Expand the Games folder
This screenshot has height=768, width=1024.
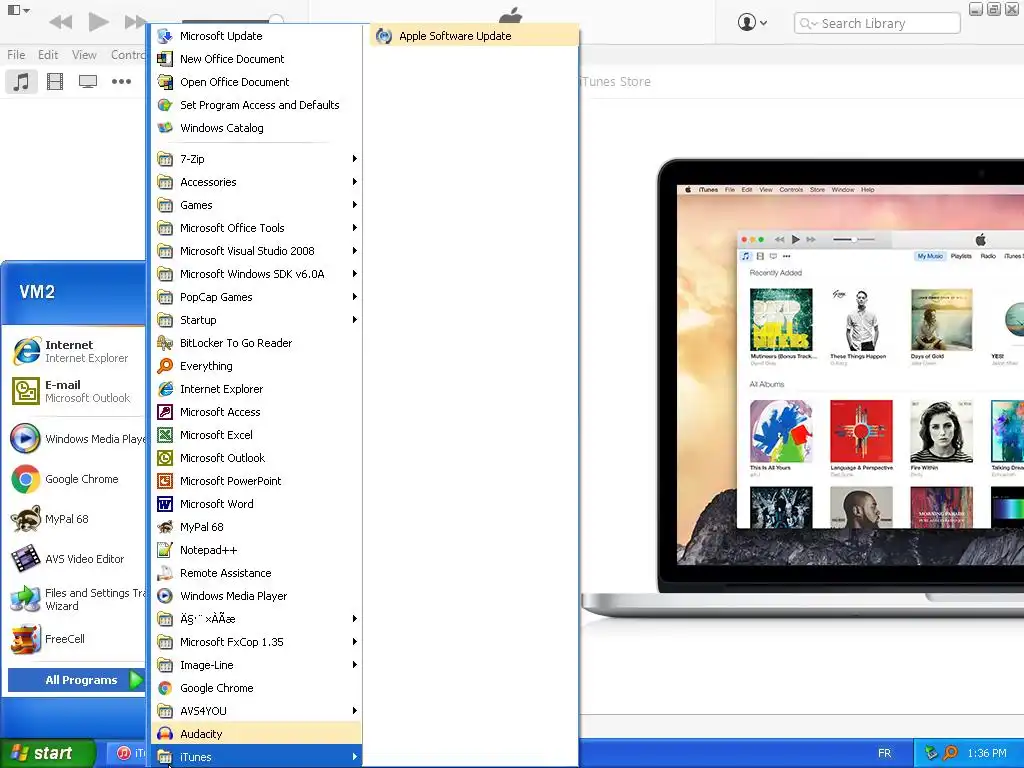click(x=256, y=204)
